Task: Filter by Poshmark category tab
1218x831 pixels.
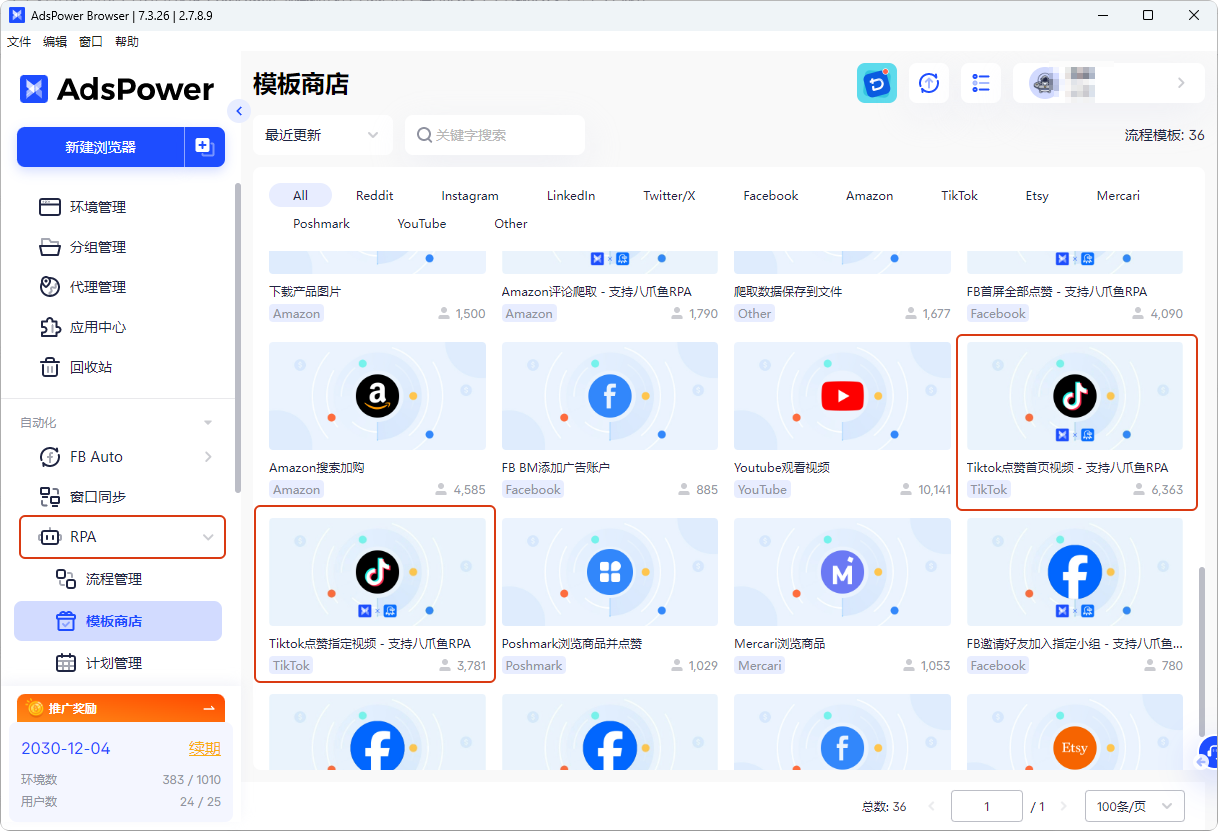Action: (321, 223)
